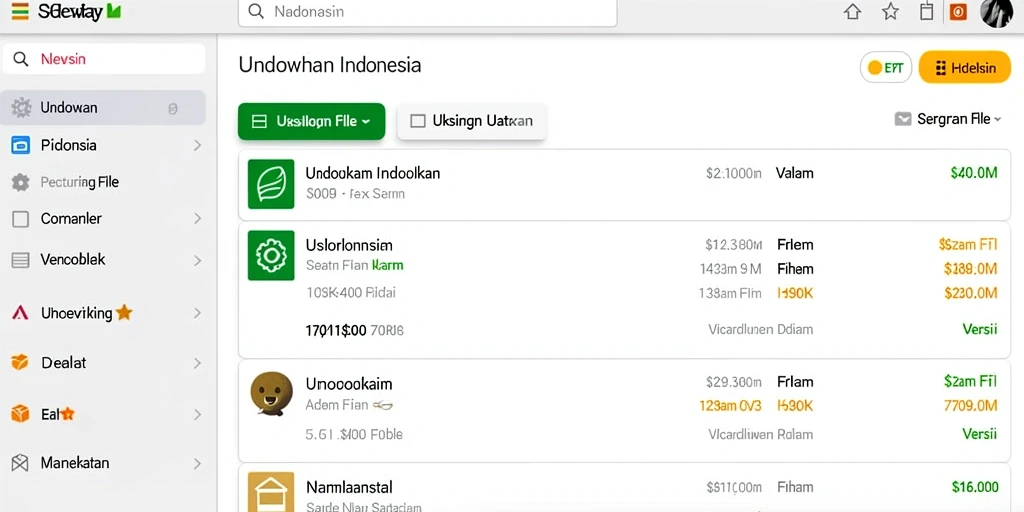Click the clipboard icon in top bar
Screen dimensions: 1024x512
[926, 12]
